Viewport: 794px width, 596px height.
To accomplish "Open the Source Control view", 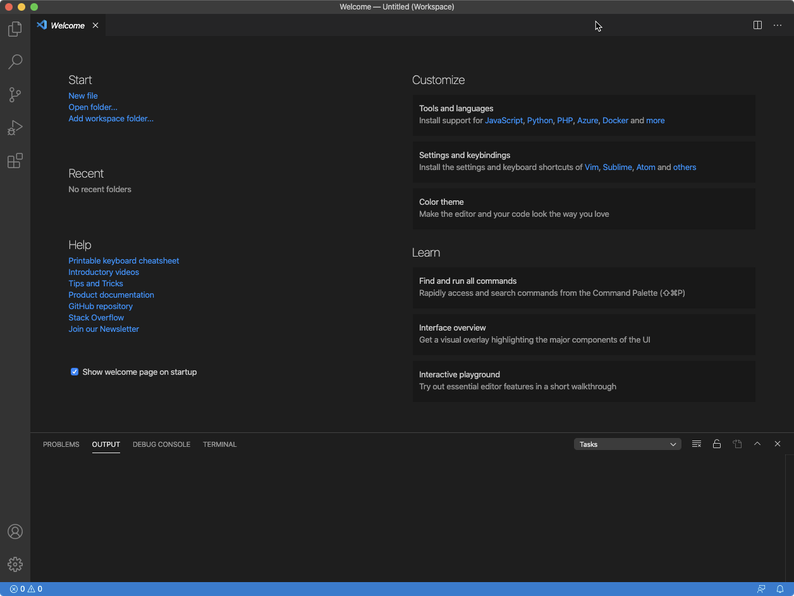I will (15, 95).
